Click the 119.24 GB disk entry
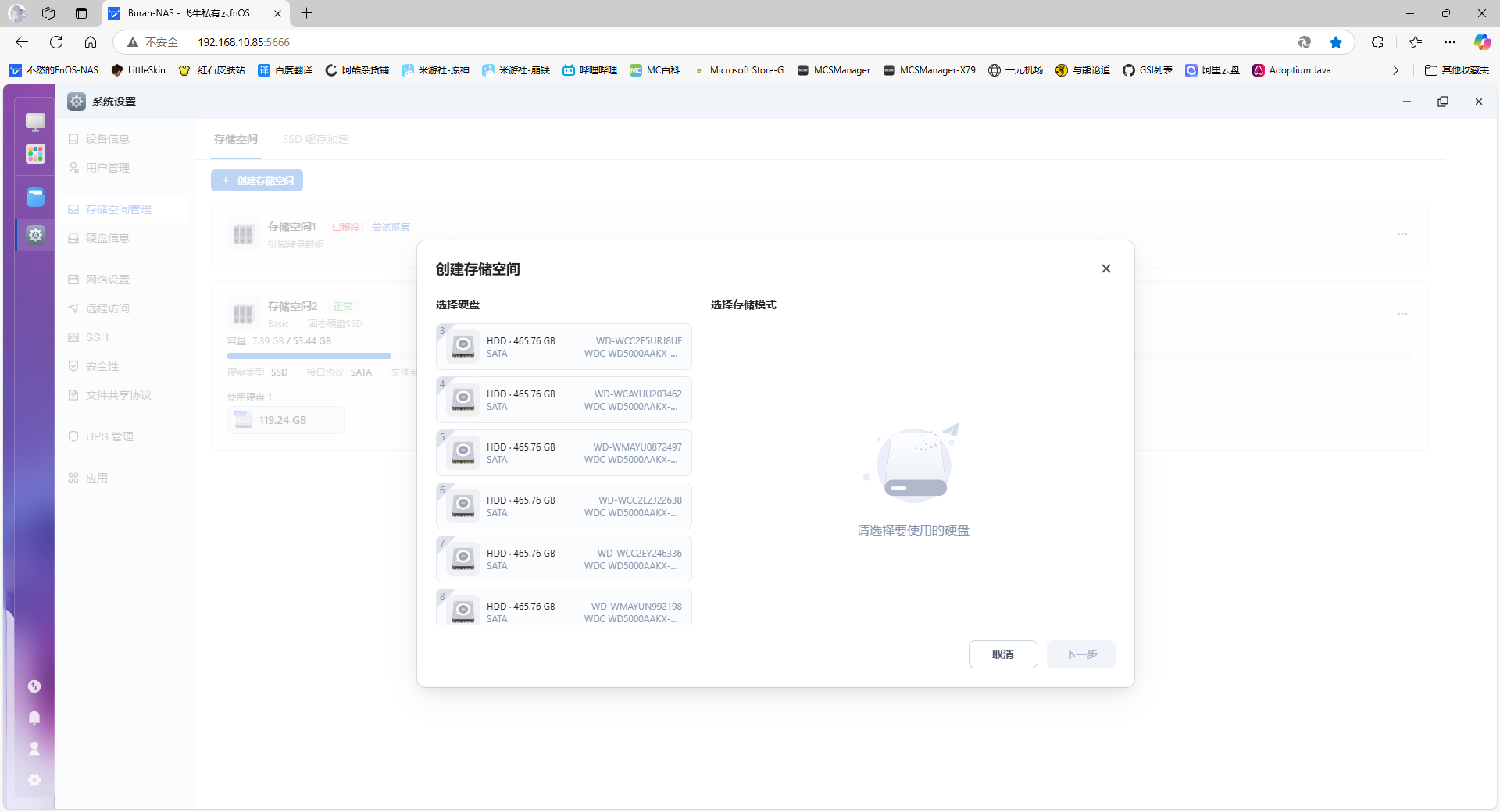Viewport: 1500px width, 812px height. point(286,420)
